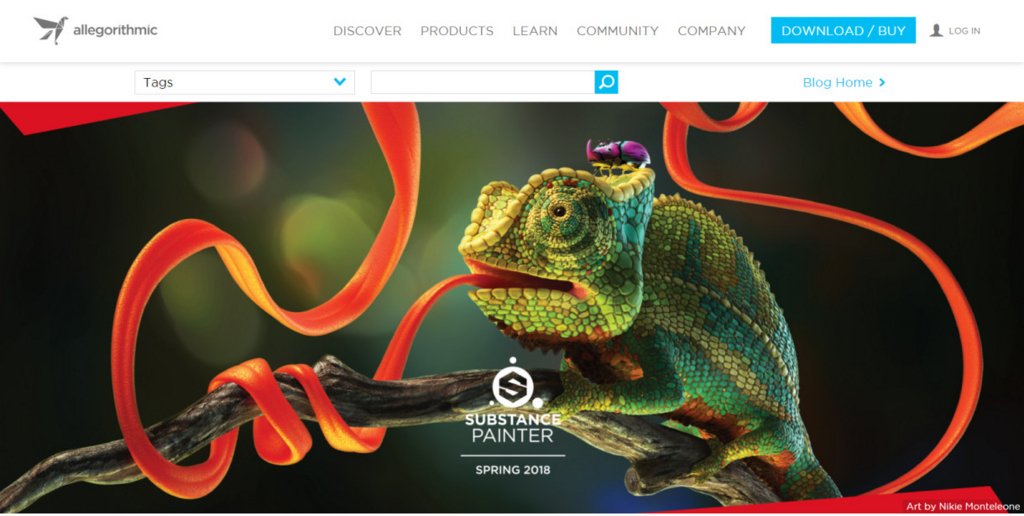1024x516 pixels.
Task: Open the DISCOVER menu
Action: (x=367, y=31)
